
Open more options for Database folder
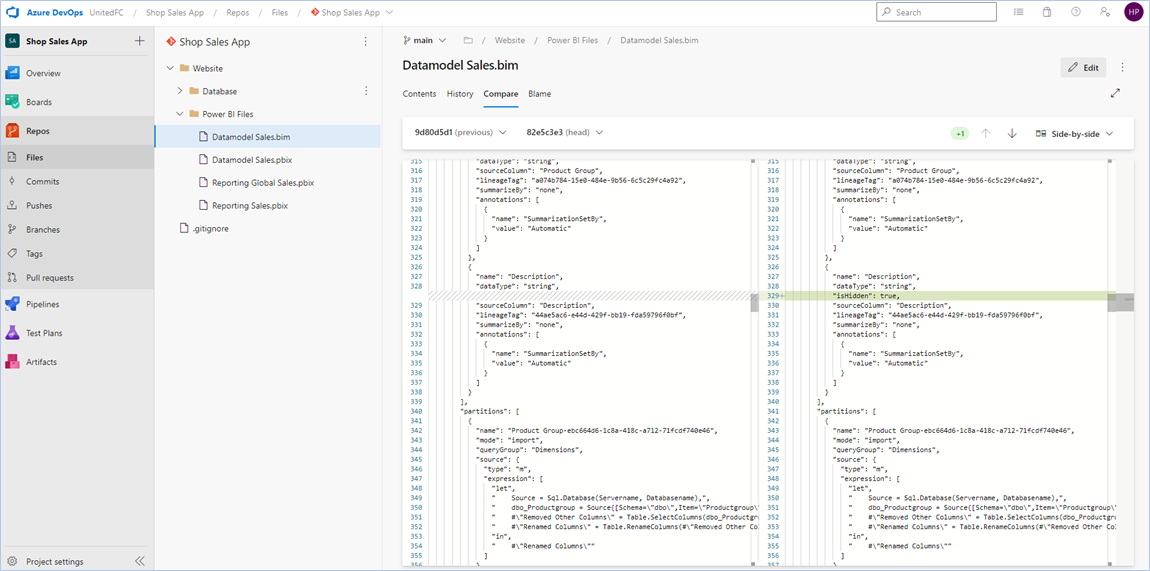[366, 91]
